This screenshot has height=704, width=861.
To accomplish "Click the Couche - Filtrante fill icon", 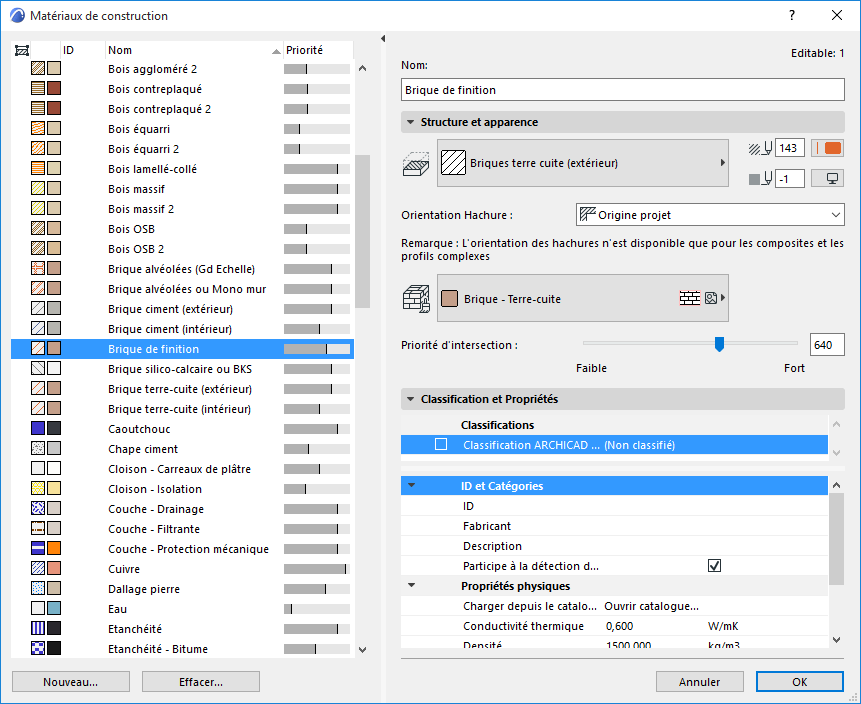I will [x=38, y=528].
